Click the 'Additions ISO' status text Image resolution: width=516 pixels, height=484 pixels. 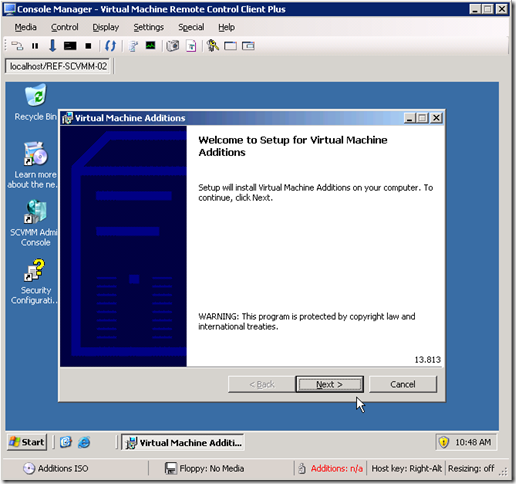(63, 468)
